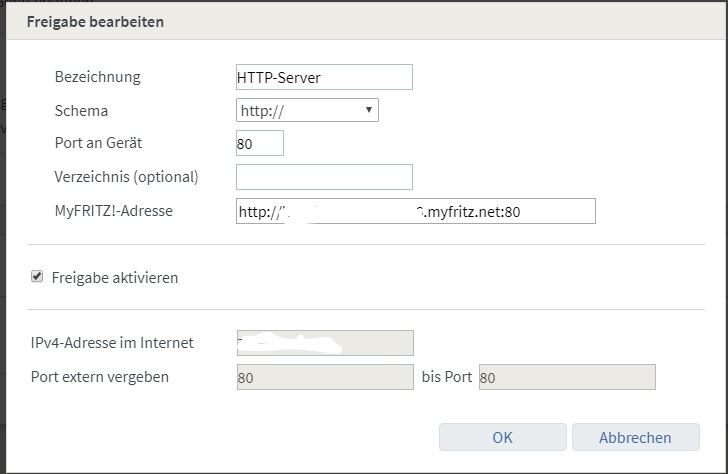728x474 pixels.
Task: Click the greyed IPv4-Adresse im Internet field
Action: tap(324, 343)
